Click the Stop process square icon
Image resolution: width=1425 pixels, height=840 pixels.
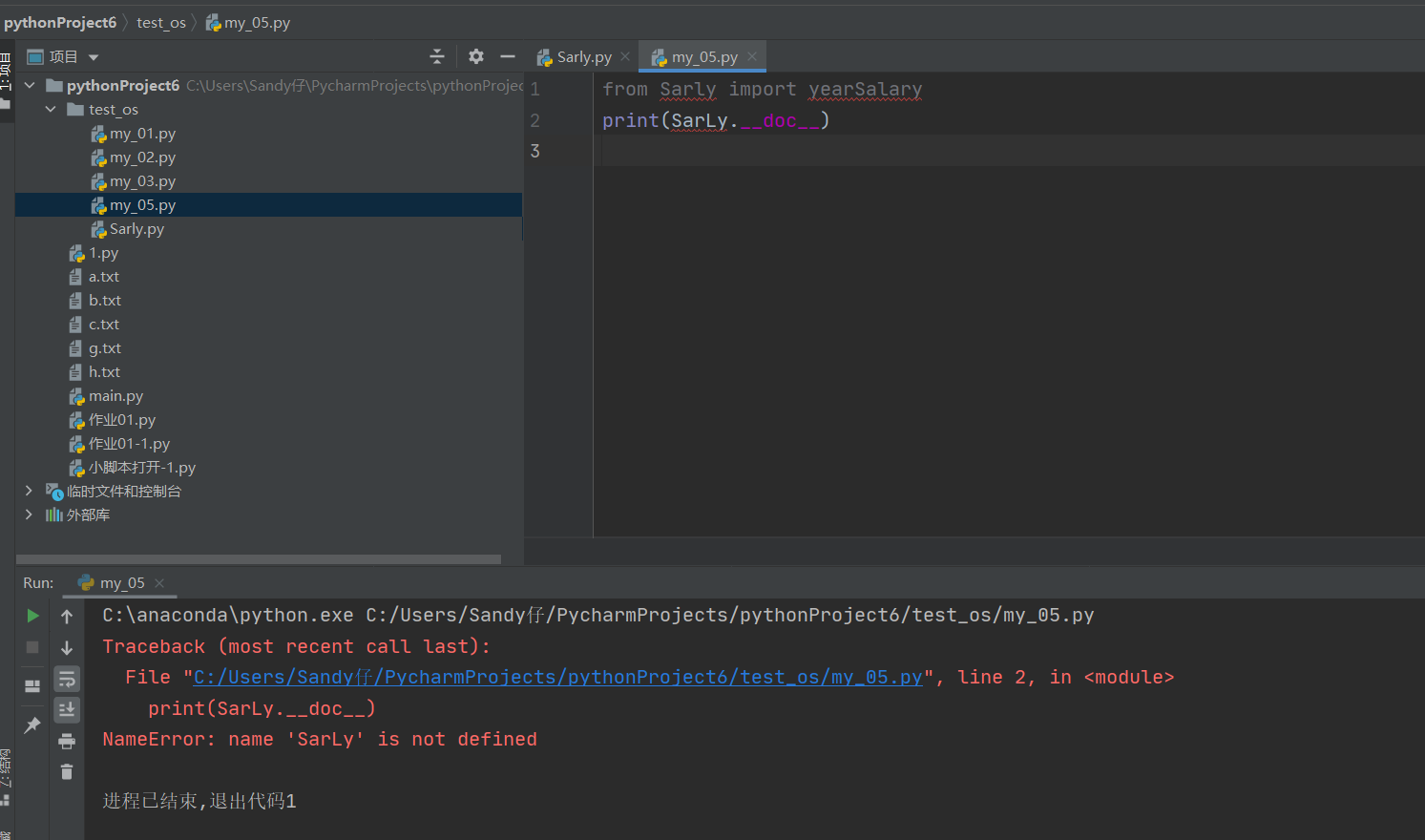point(32,647)
